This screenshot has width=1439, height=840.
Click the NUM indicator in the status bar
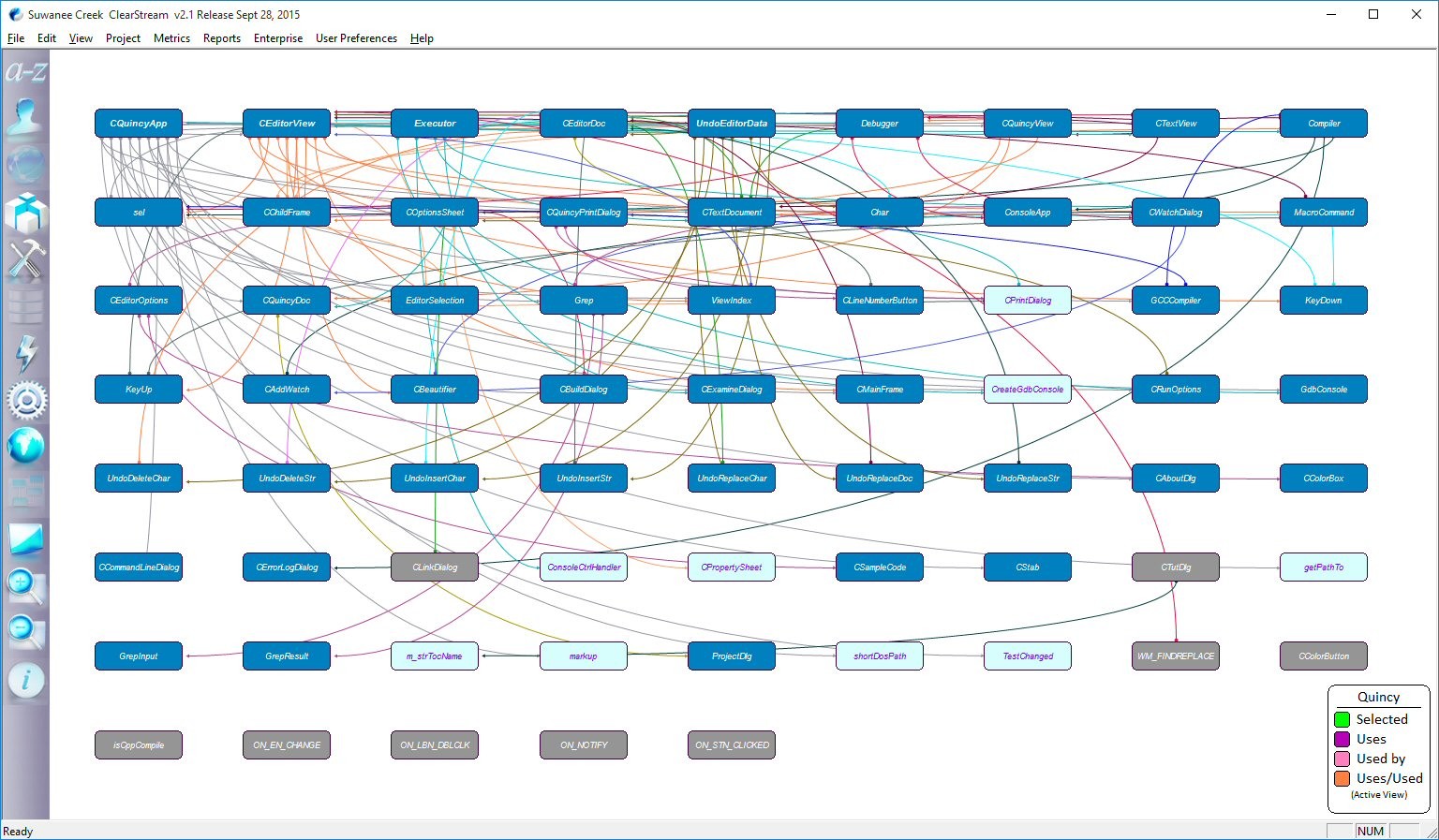[1371, 831]
